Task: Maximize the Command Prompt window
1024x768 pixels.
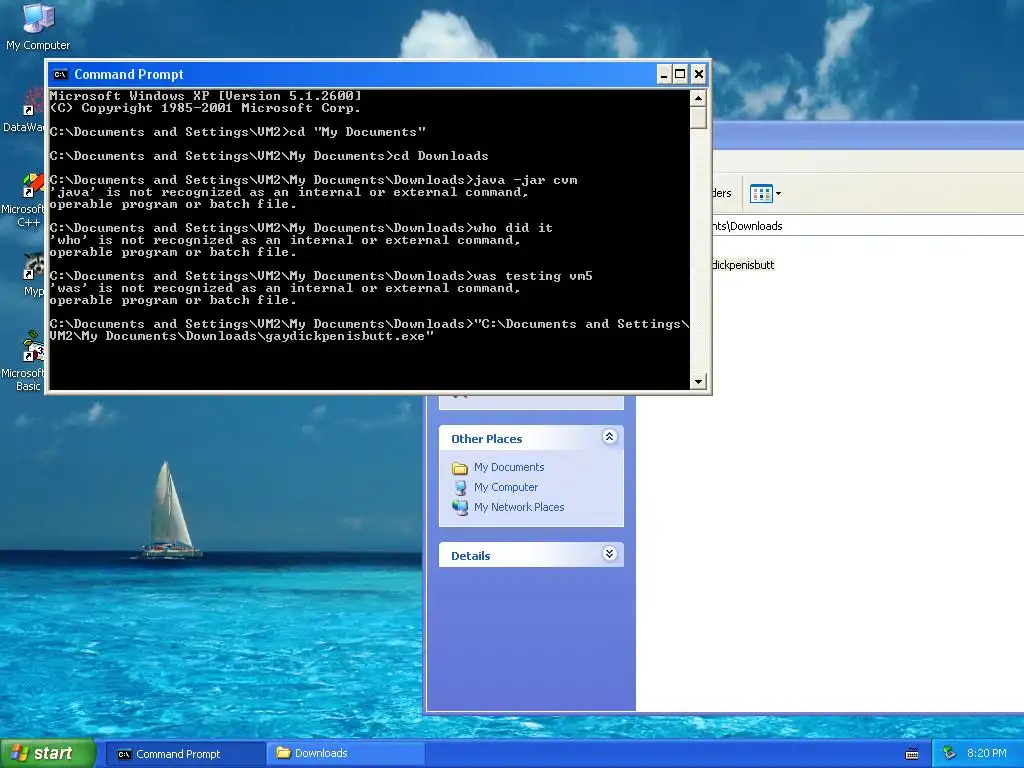Action: (680, 74)
